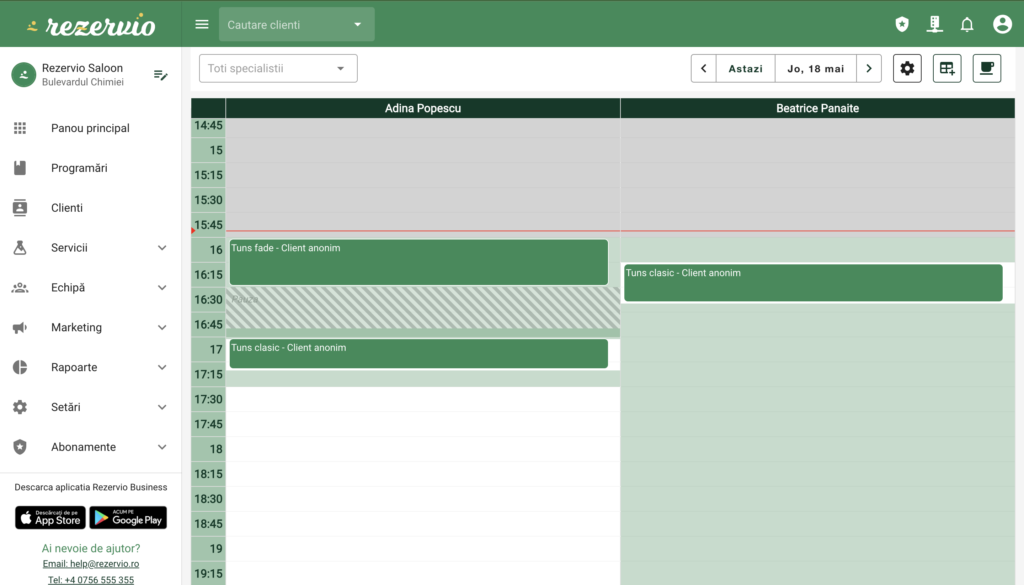Click the Google Play download badge
The width and height of the screenshot is (1024, 585).
click(128, 517)
